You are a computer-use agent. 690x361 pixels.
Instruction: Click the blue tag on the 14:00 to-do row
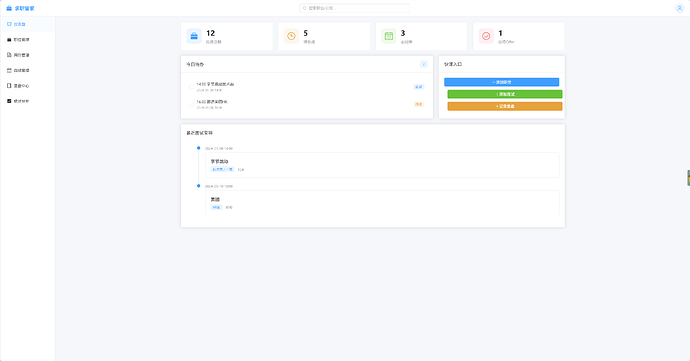(x=418, y=87)
